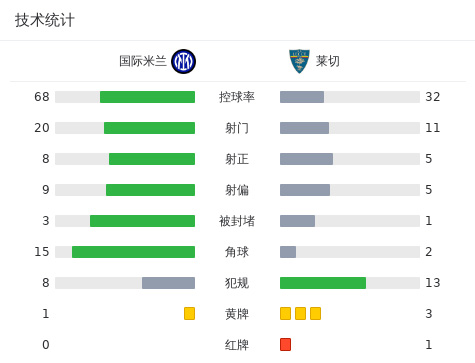Click Lecce's red card icon
This screenshot has height=363, width=475.
pyautogui.click(x=285, y=345)
